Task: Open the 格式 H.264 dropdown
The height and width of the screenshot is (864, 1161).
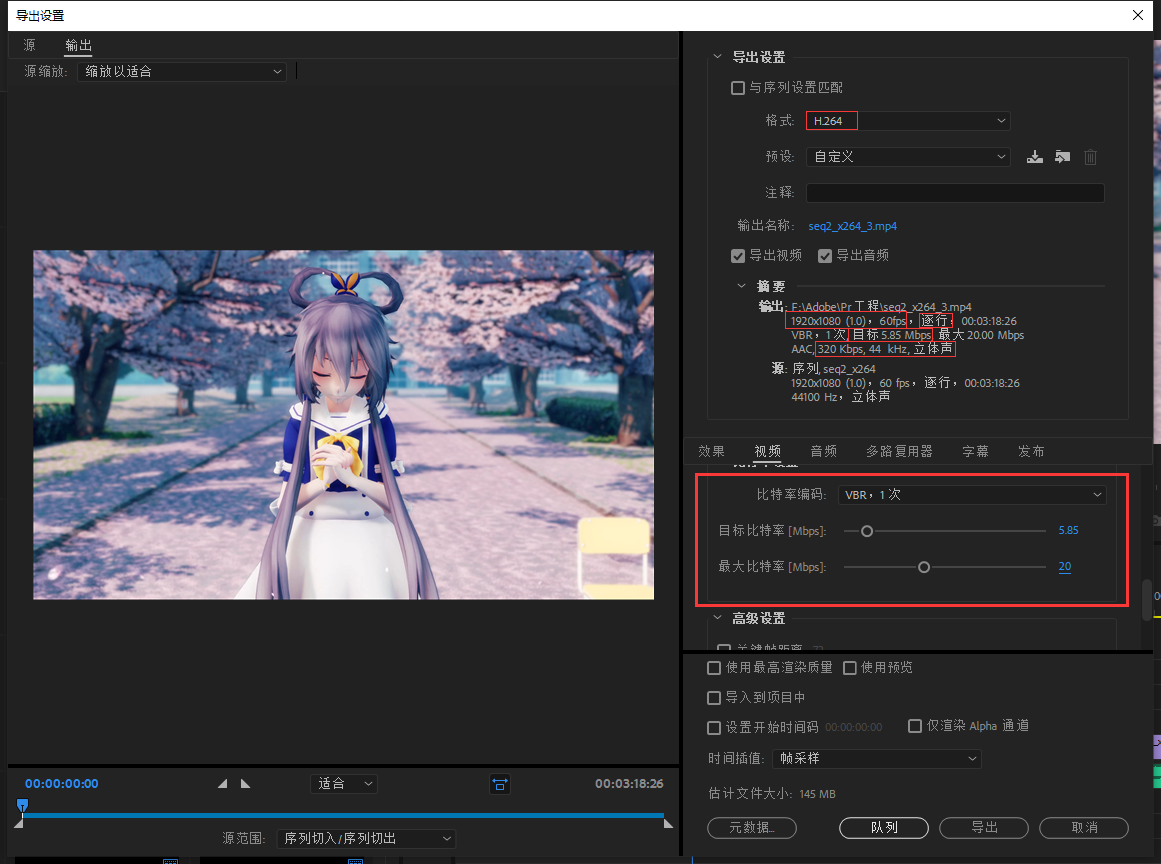Action: click(x=908, y=121)
